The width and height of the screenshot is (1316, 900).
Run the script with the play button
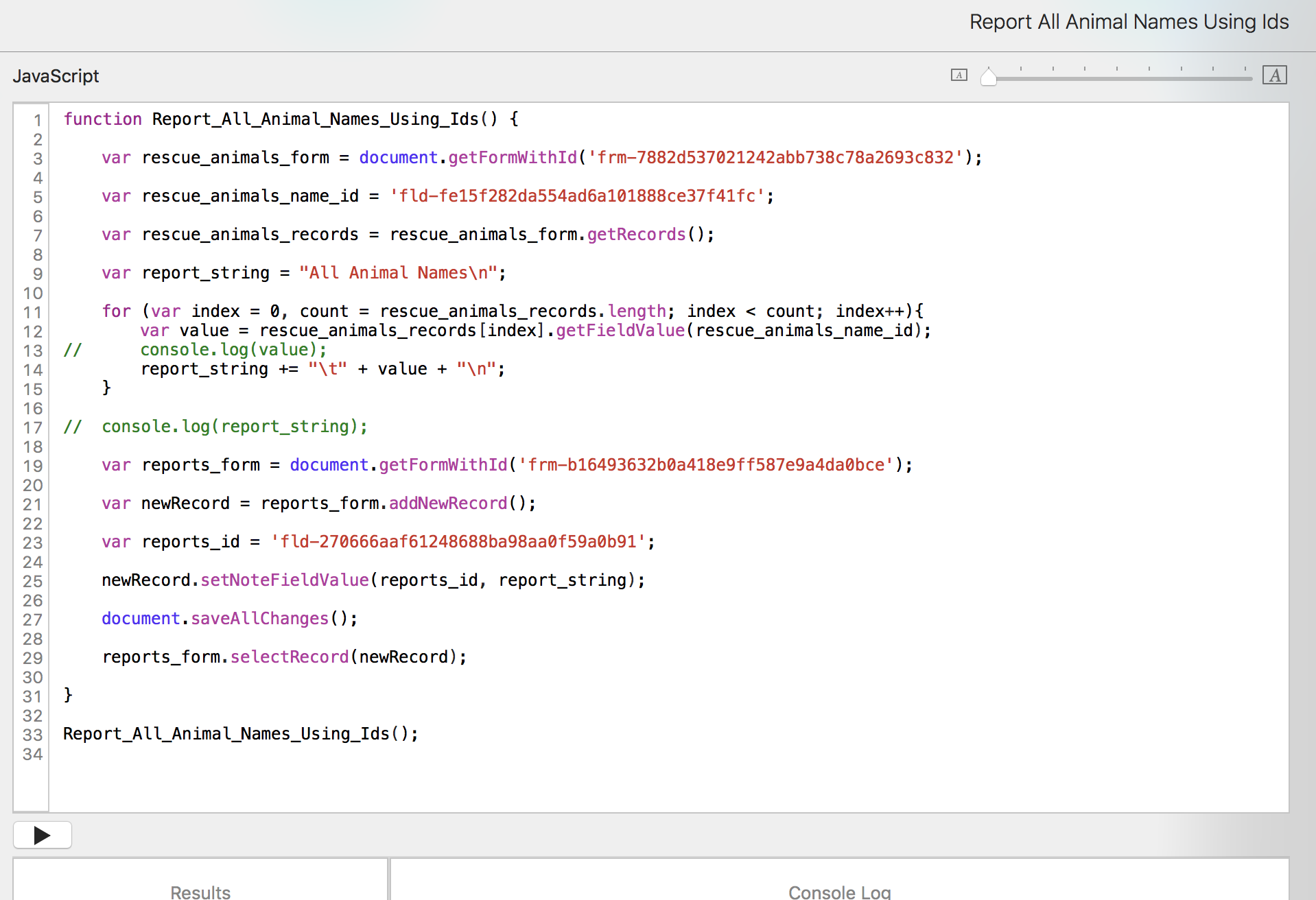pyautogui.click(x=42, y=835)
